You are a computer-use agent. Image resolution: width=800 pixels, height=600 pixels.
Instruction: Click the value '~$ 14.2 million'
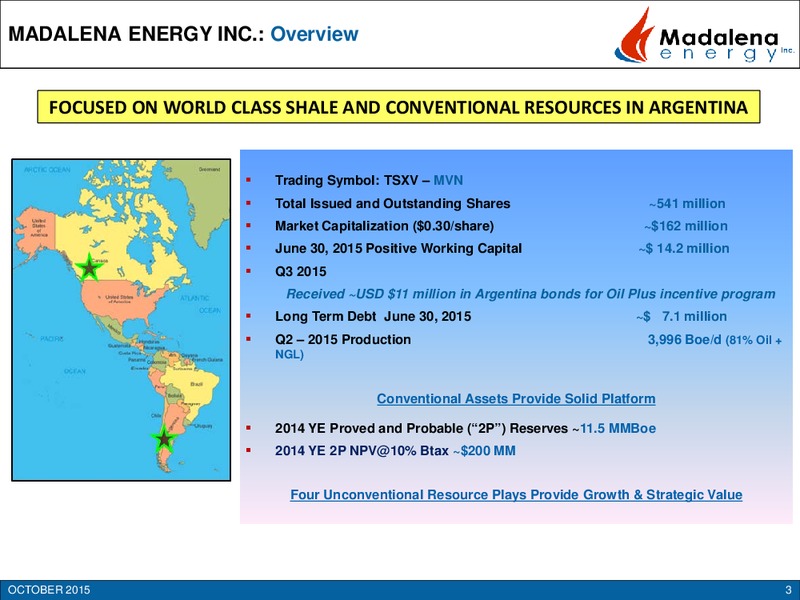[684, 248]
